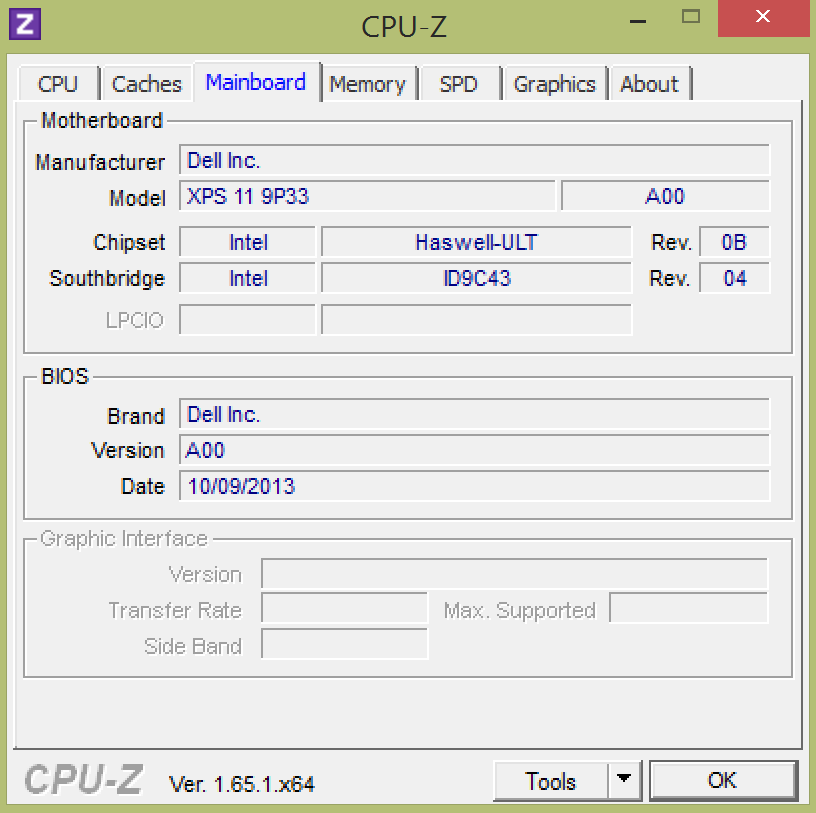Viewport: 816px width, 813px height.
Task: Click the BIOS Brand Dell Inc. field
Action: click(474, 414)
